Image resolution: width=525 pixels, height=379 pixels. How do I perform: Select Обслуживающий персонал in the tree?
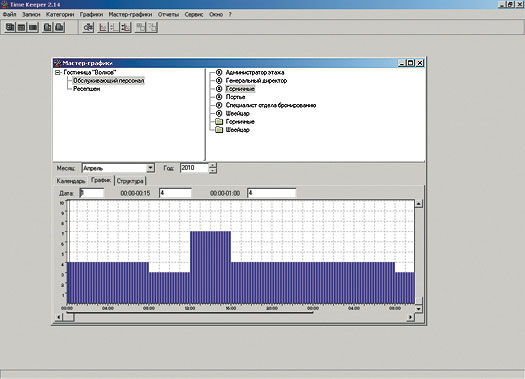pyautogui.click(x=108, y=80)
